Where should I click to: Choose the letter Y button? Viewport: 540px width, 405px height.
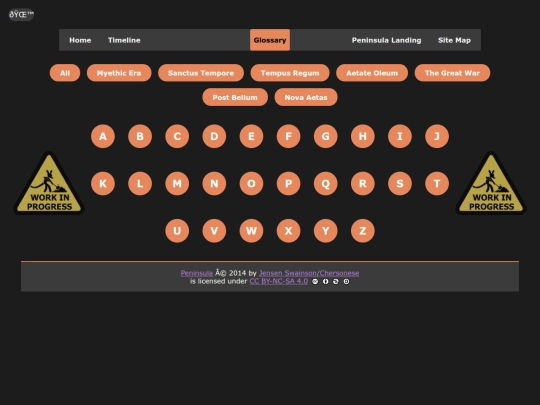coord(326,231)
